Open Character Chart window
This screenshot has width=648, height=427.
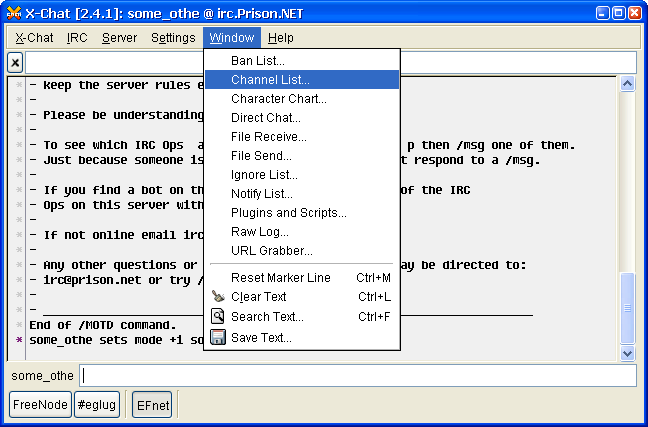pyautogui.click(x=278, y=99)
